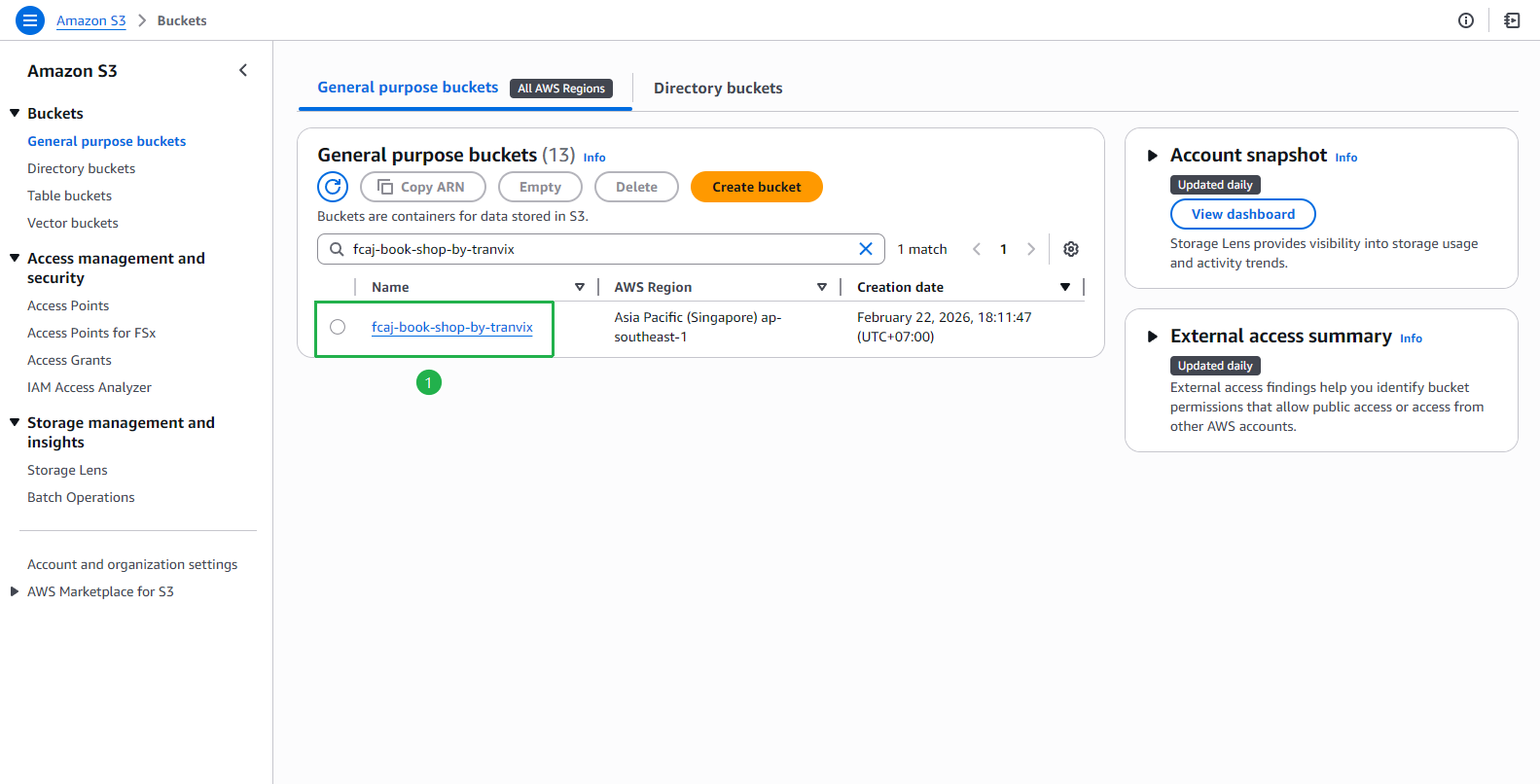1540x784 pixels.
Task: Open General purpose buckets in sidebar
Action: [x=107, y=141]
